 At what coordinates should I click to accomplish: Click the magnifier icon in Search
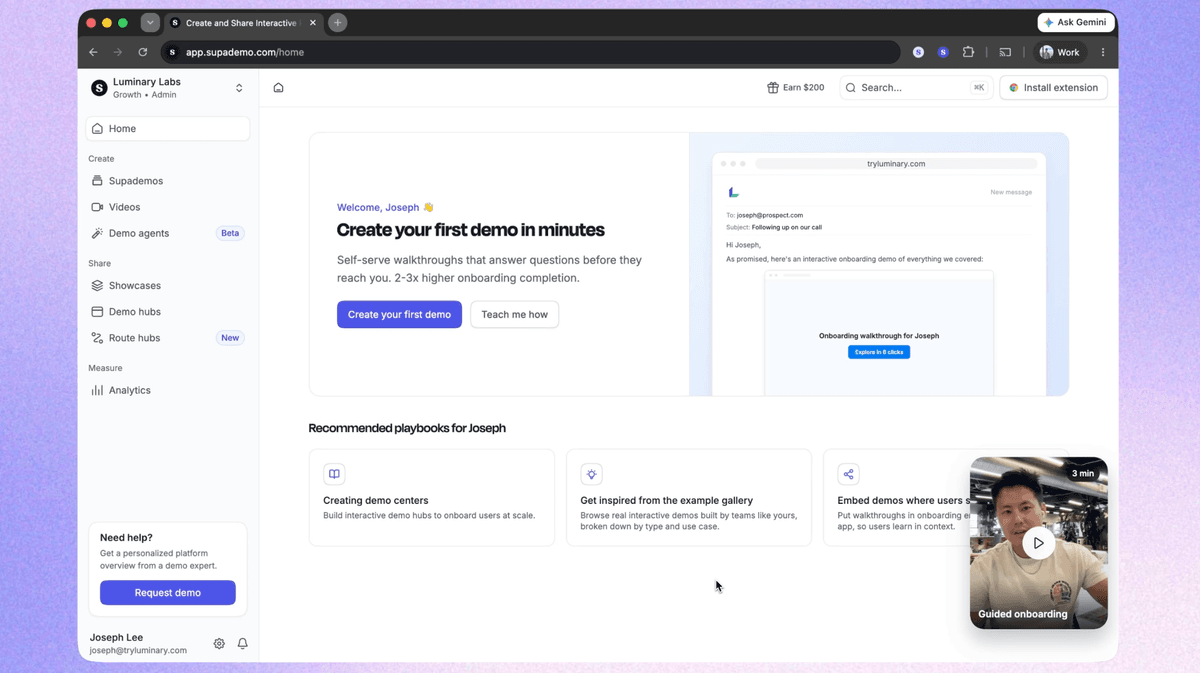click(x=851, y=88)
